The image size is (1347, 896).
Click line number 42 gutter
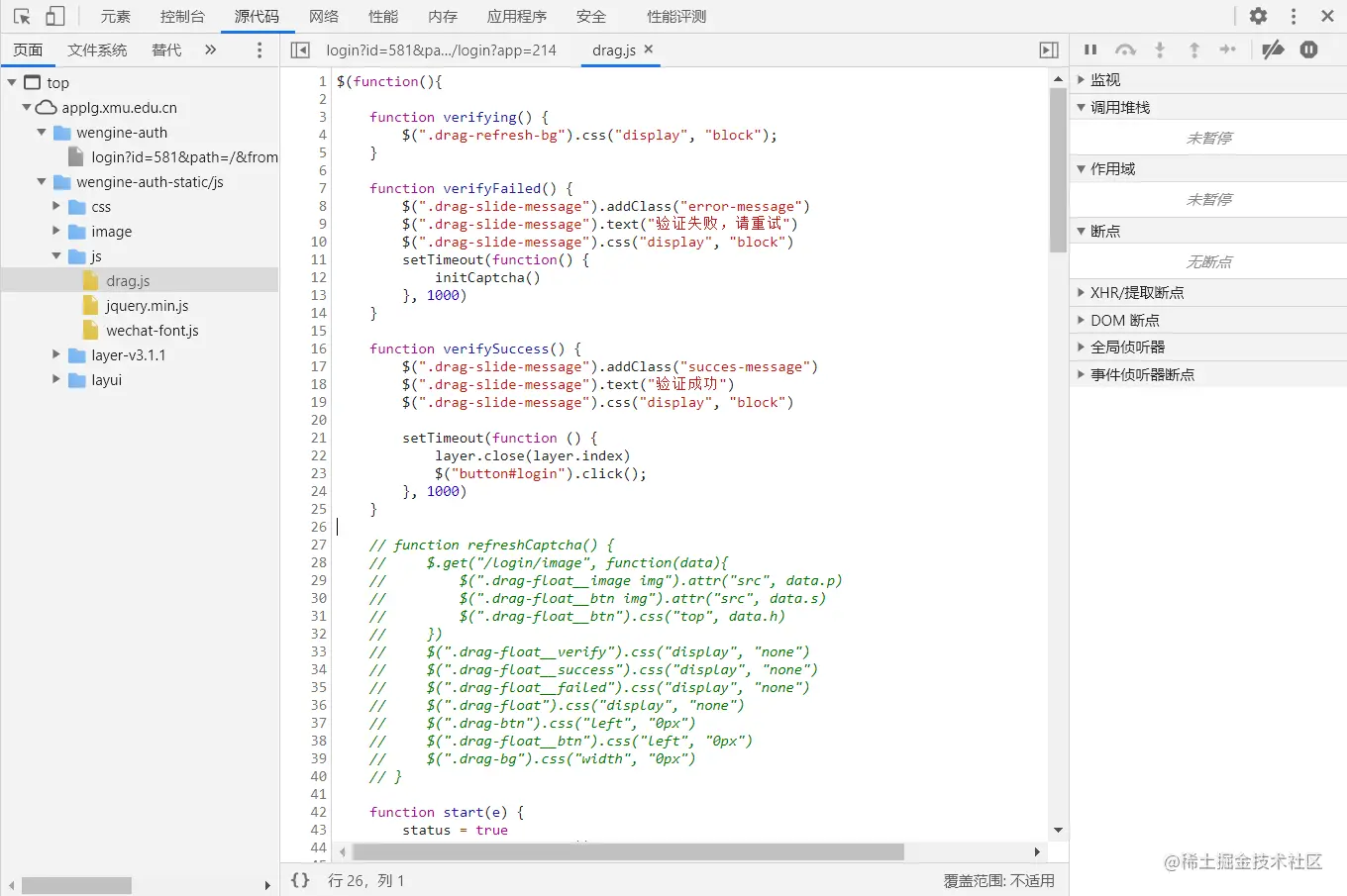(318, 812)
